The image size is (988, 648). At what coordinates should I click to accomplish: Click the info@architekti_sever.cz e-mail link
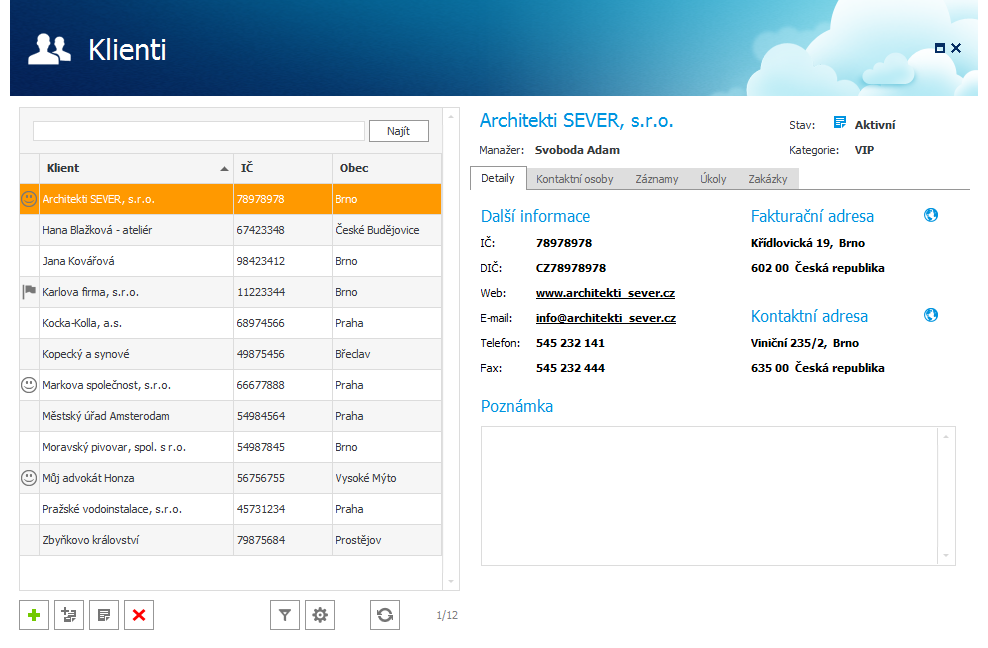605,319
